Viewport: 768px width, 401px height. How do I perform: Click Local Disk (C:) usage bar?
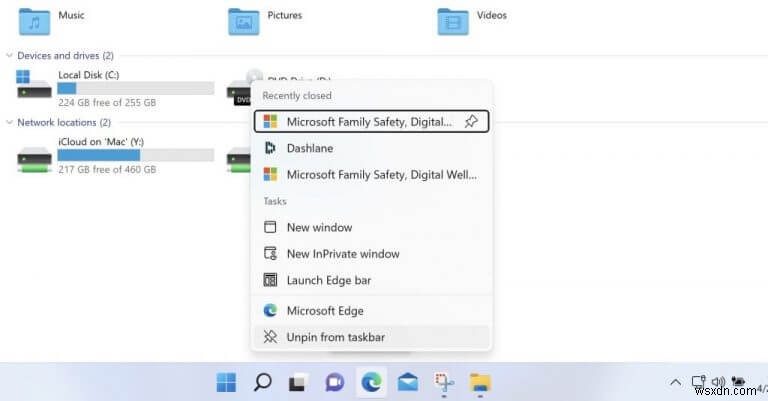click(x=136, y=89)
